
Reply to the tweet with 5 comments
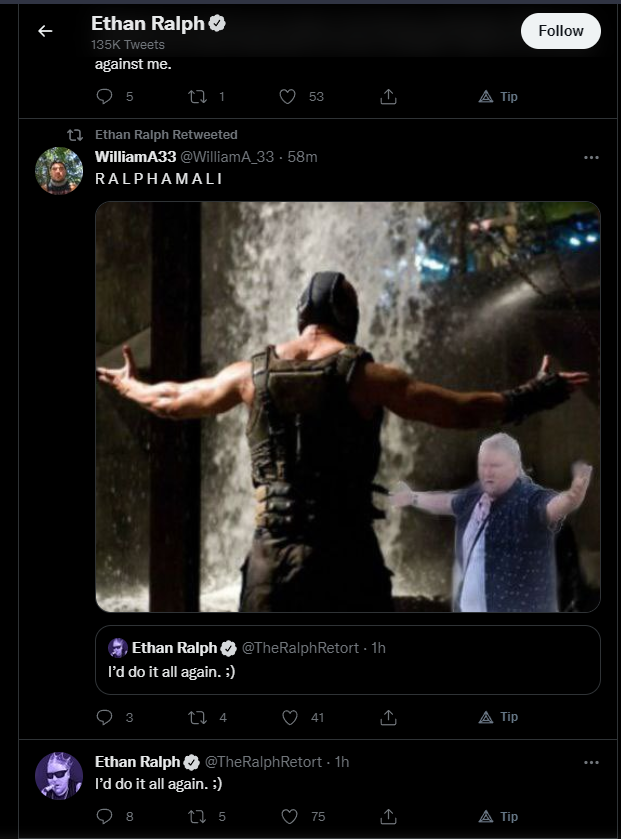tap(104, 96)
